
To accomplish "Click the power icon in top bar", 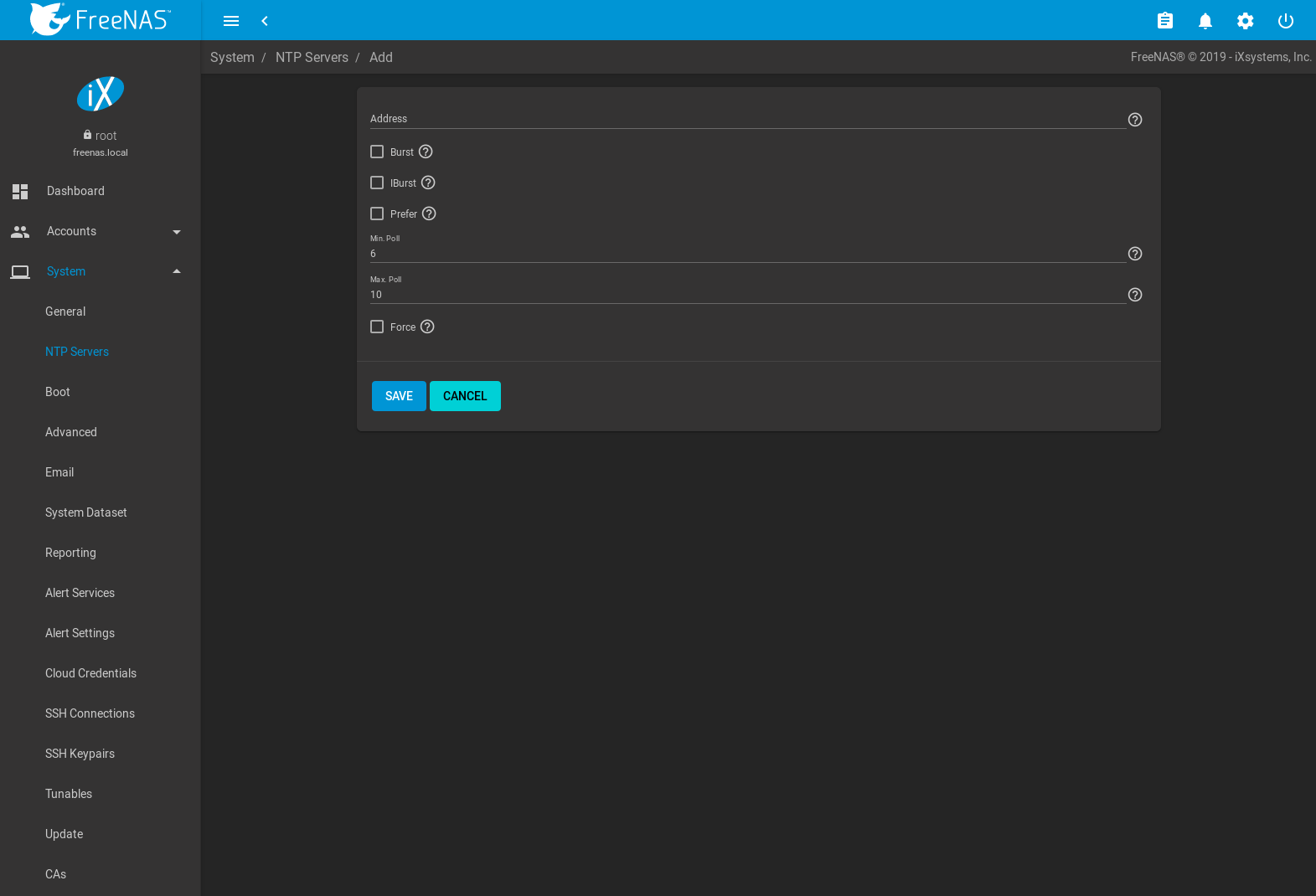I will point(1285,21).
